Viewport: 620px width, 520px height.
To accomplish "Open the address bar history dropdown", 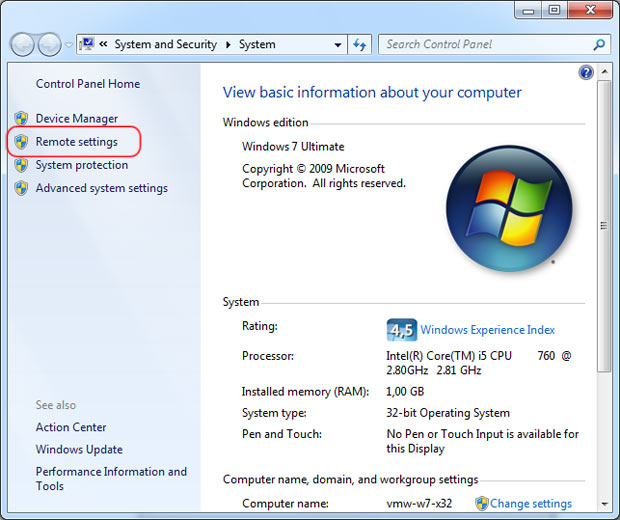I will [x=338, y=45].
